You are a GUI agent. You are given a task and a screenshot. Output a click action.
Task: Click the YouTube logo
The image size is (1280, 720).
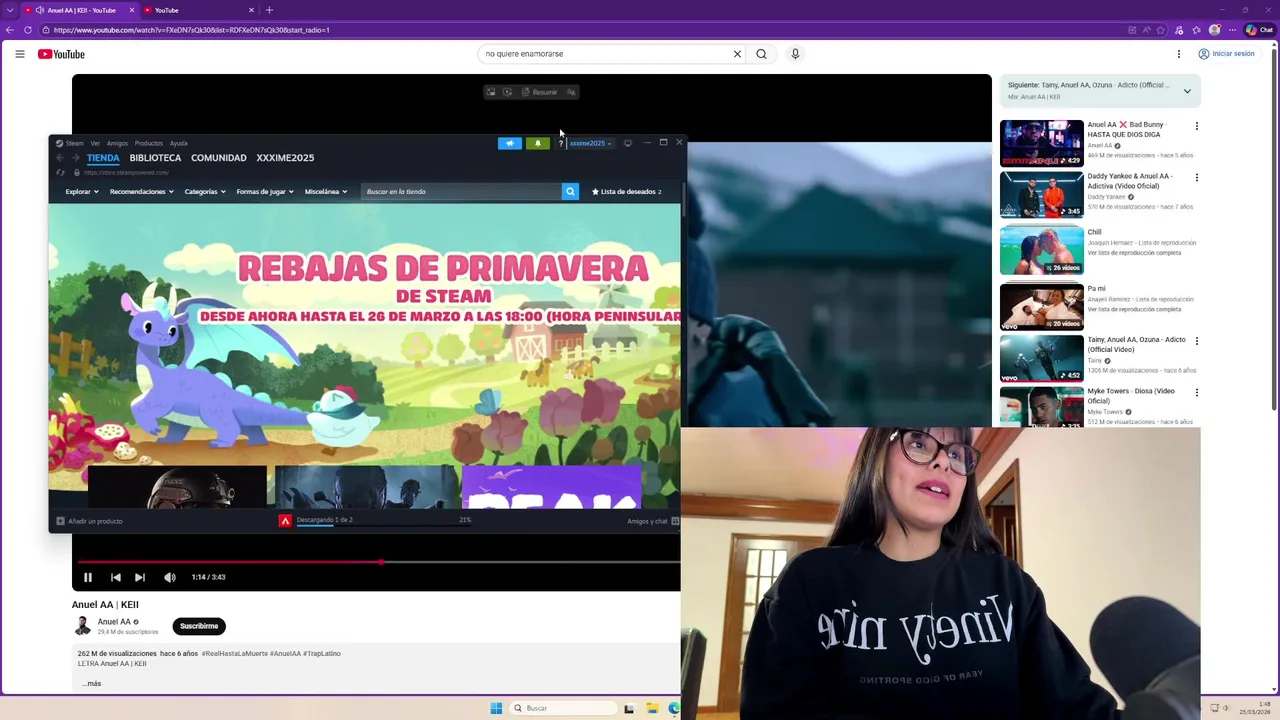tap(61, 54)
